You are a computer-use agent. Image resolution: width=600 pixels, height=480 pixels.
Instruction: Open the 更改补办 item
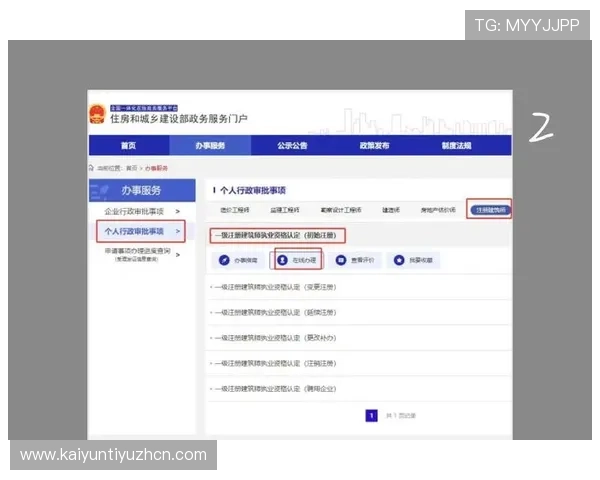tap(275, 338)
